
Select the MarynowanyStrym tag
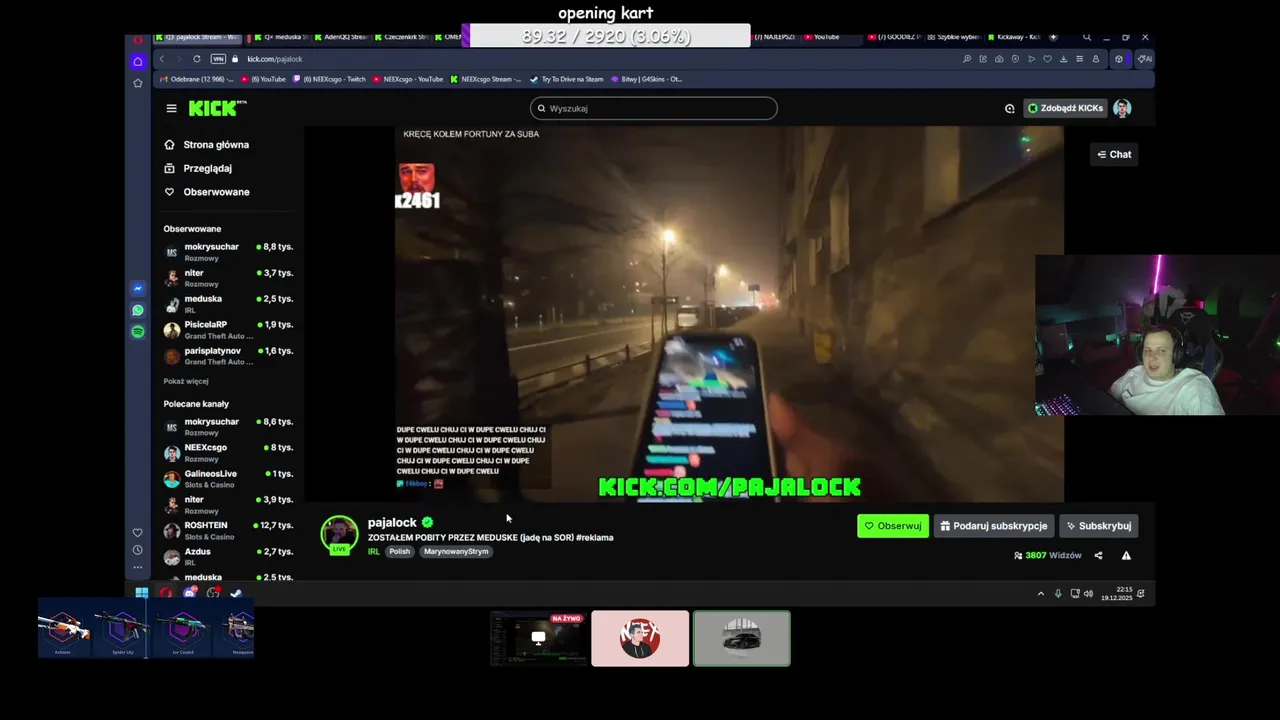456,551
